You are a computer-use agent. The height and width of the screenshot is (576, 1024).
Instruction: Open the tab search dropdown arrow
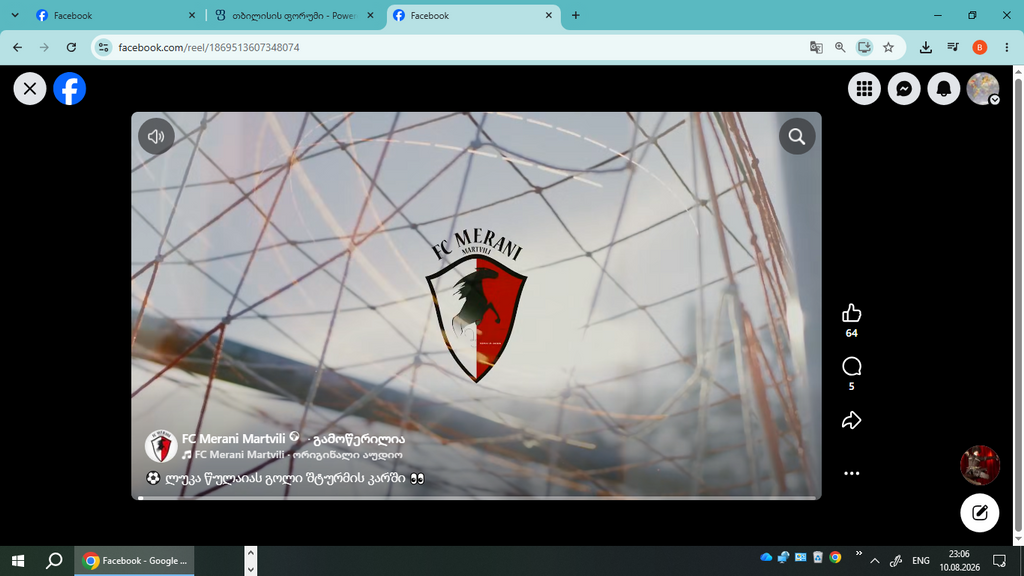point(15,15)
